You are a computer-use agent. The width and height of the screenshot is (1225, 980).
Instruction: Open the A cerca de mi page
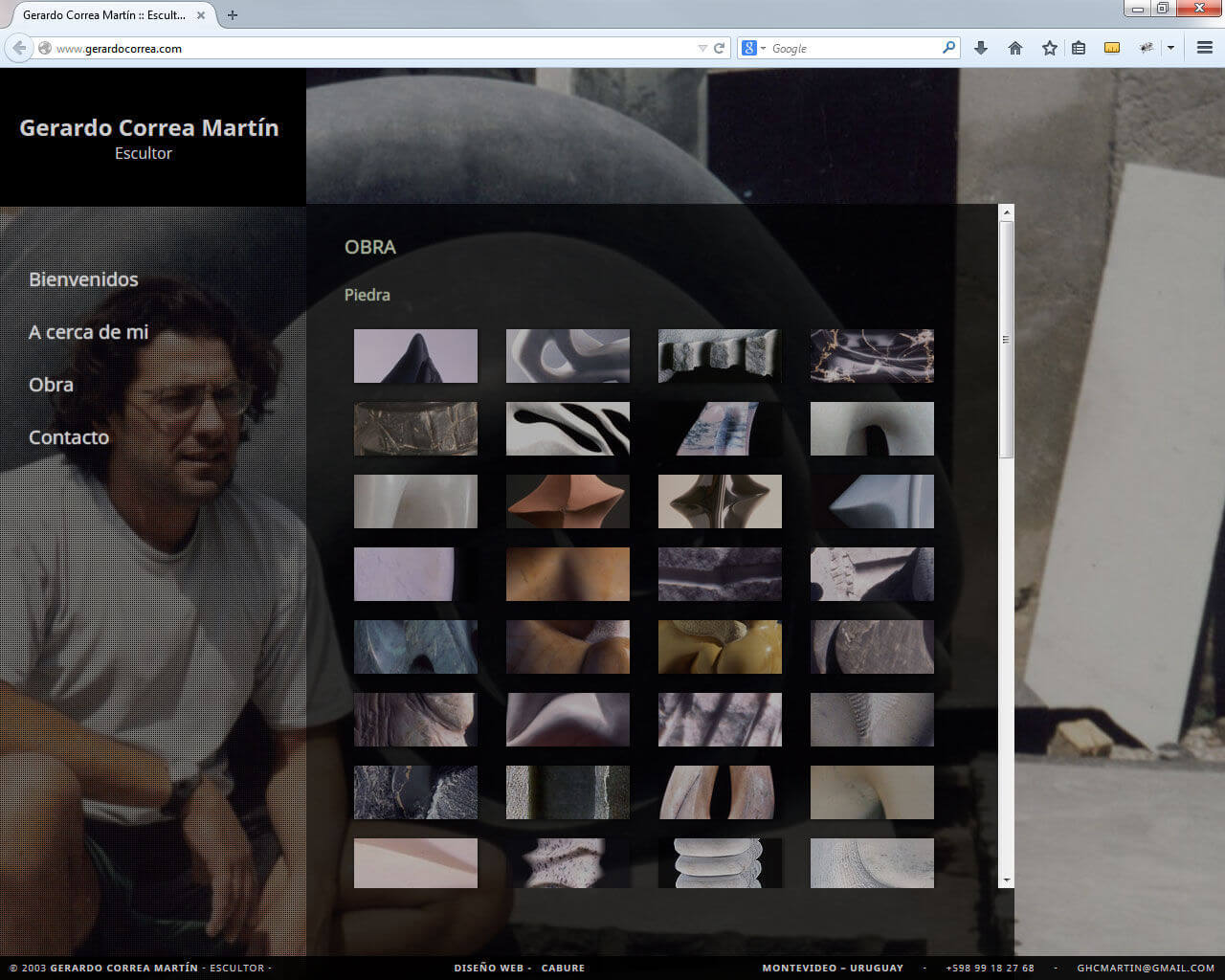[88, 332]
